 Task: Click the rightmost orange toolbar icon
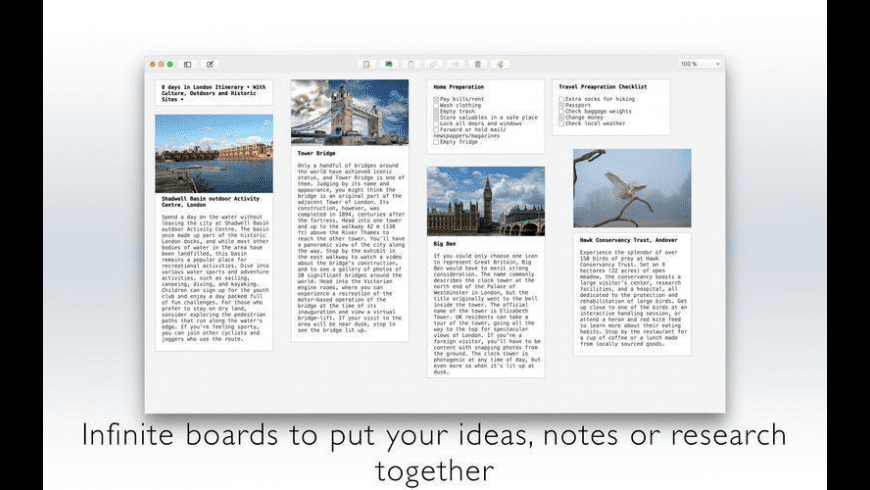[x=500, y=64]
